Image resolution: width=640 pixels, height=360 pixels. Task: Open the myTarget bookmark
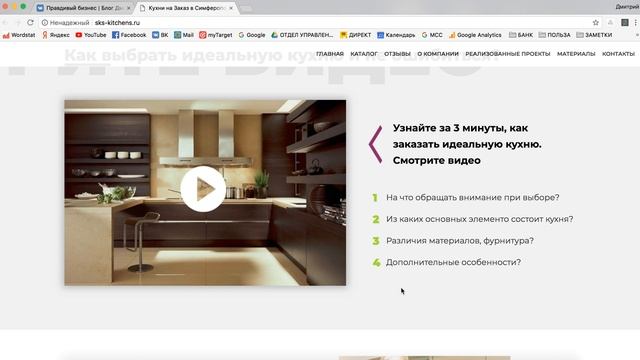pos(216,35)
